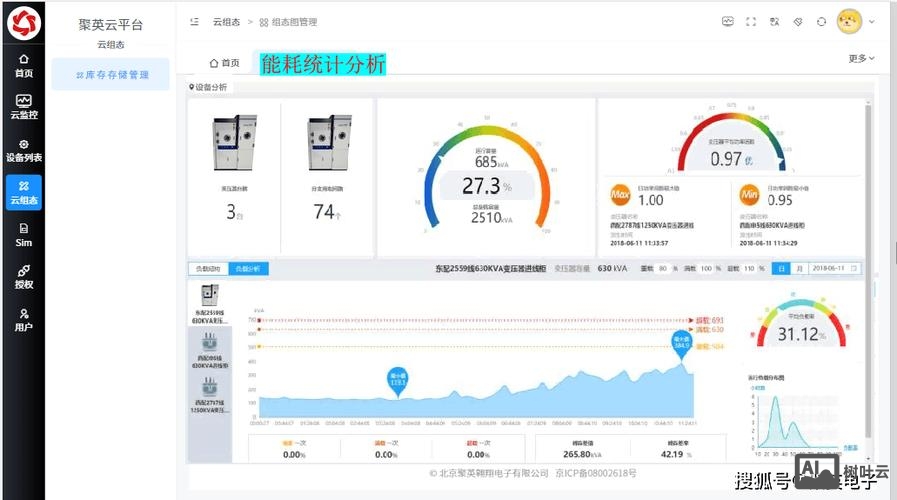
Task: Select the 日 day toggle button
Action: (x=781, y=268)
